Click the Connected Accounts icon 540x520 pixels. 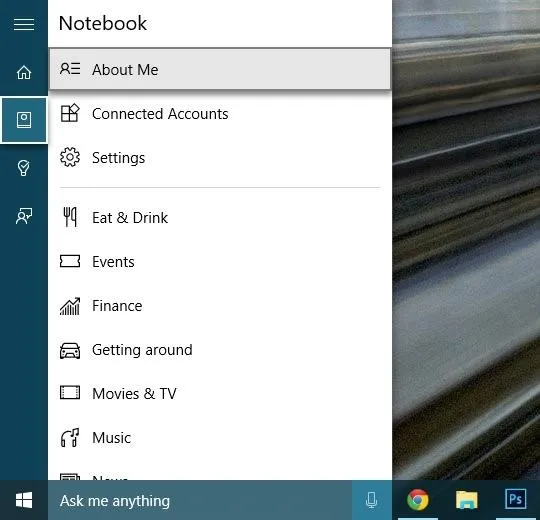70,113
